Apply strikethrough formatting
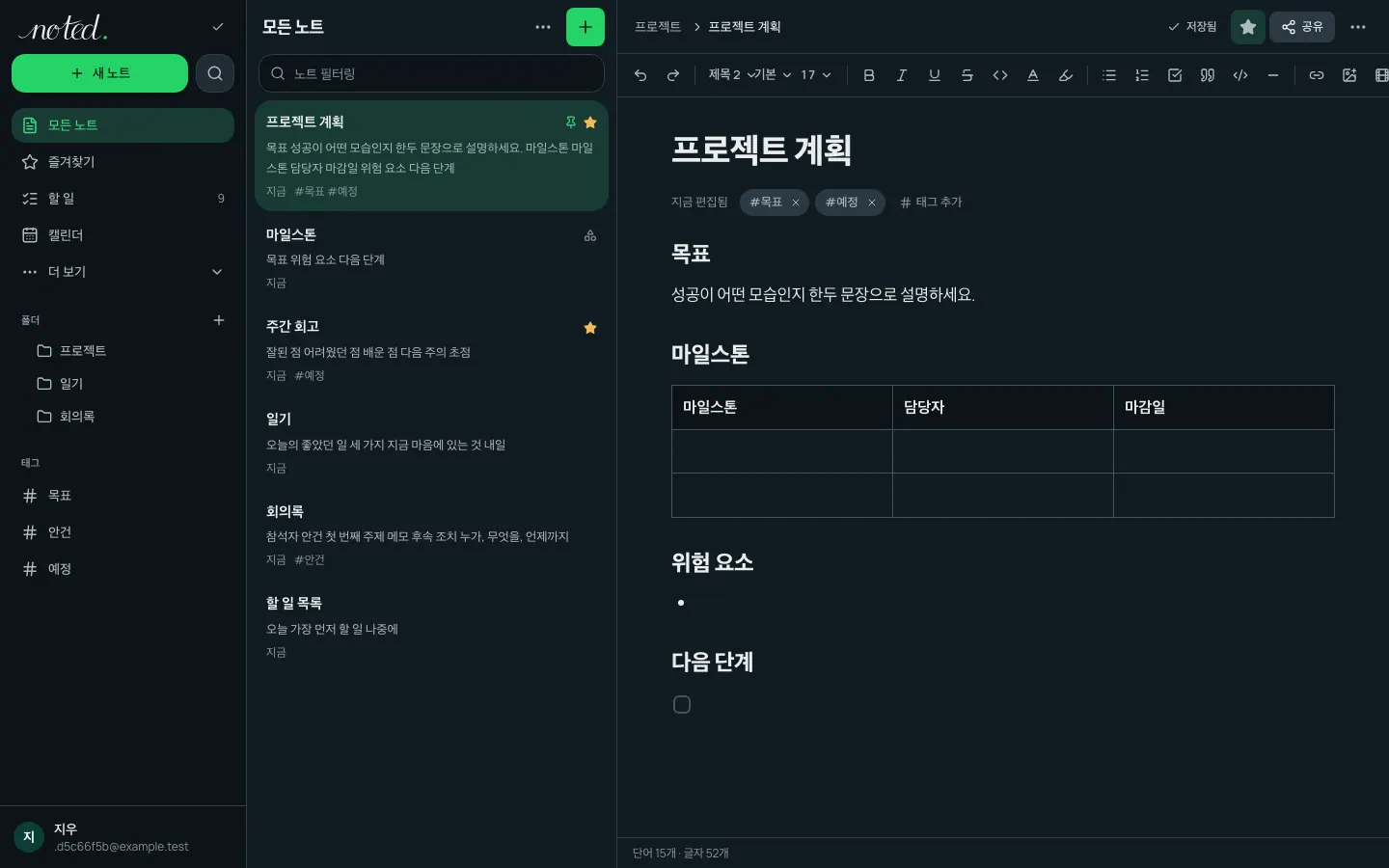This screenshot has width=1389, height=868. click(x=967, y=75)
